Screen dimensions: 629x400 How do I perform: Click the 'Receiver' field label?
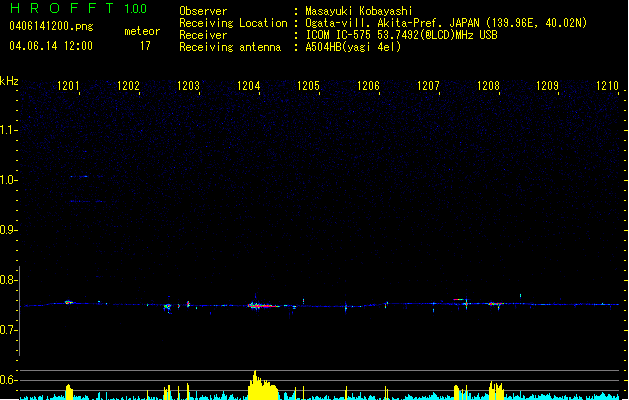(203, 35)
